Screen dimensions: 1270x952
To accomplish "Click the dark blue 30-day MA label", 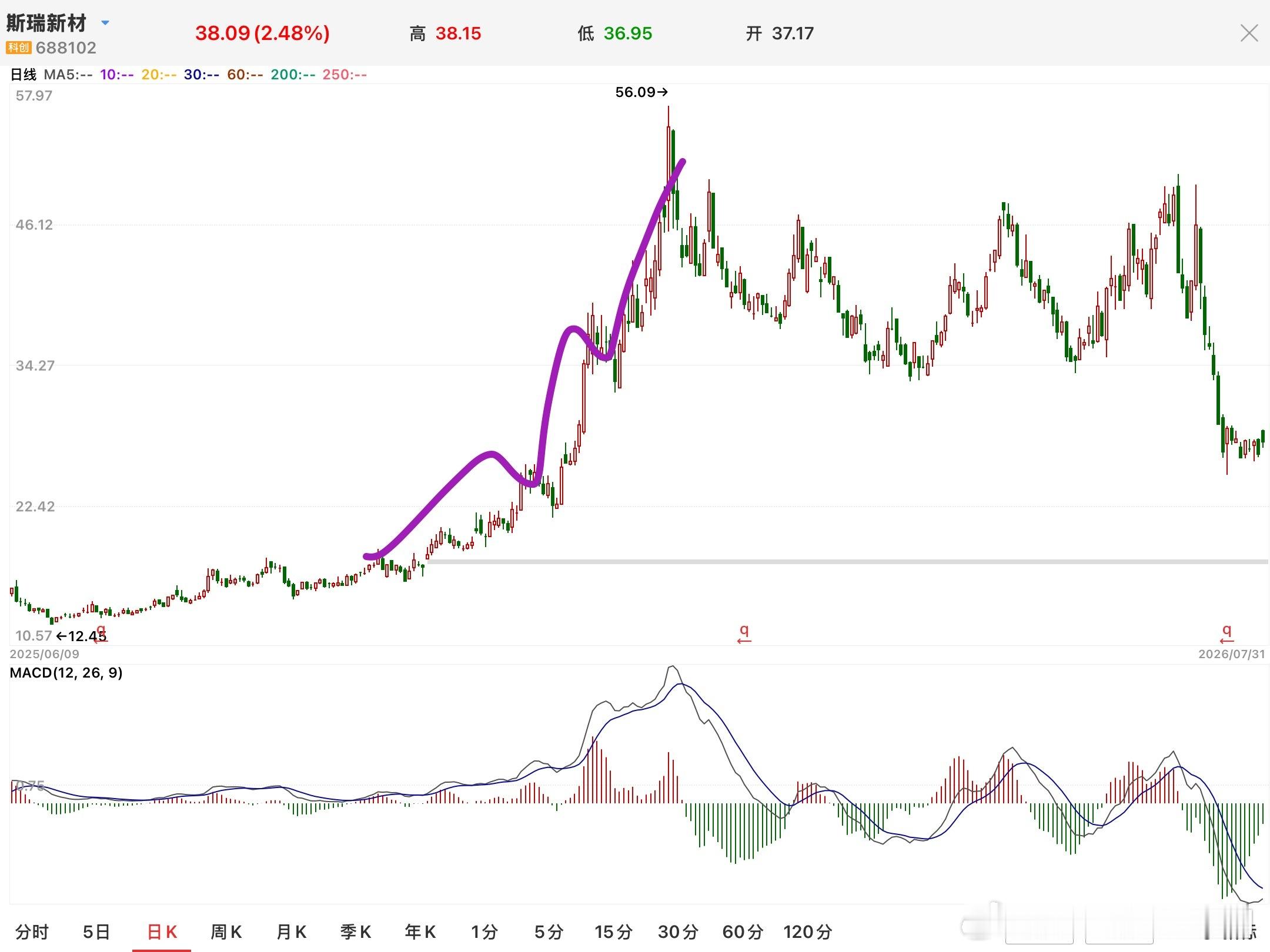I will 202,75.
